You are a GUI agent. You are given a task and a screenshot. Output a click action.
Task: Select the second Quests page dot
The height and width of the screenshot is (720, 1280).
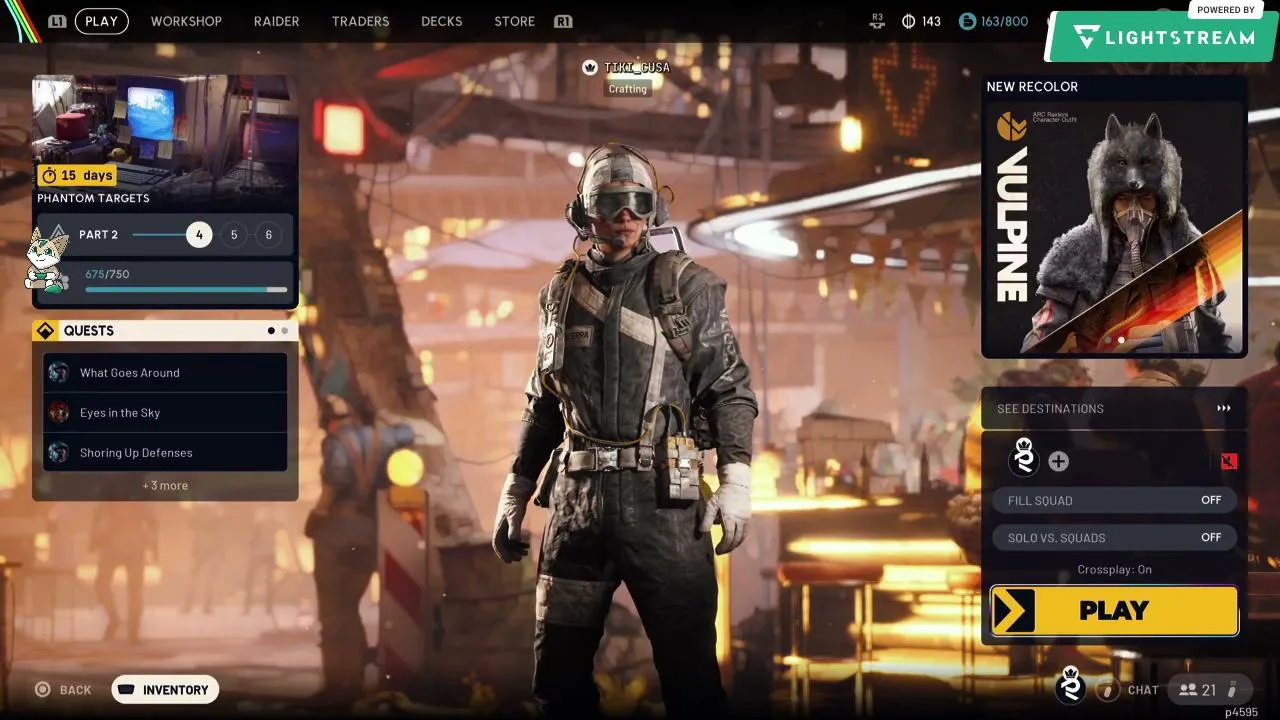[x=284, y=331]
